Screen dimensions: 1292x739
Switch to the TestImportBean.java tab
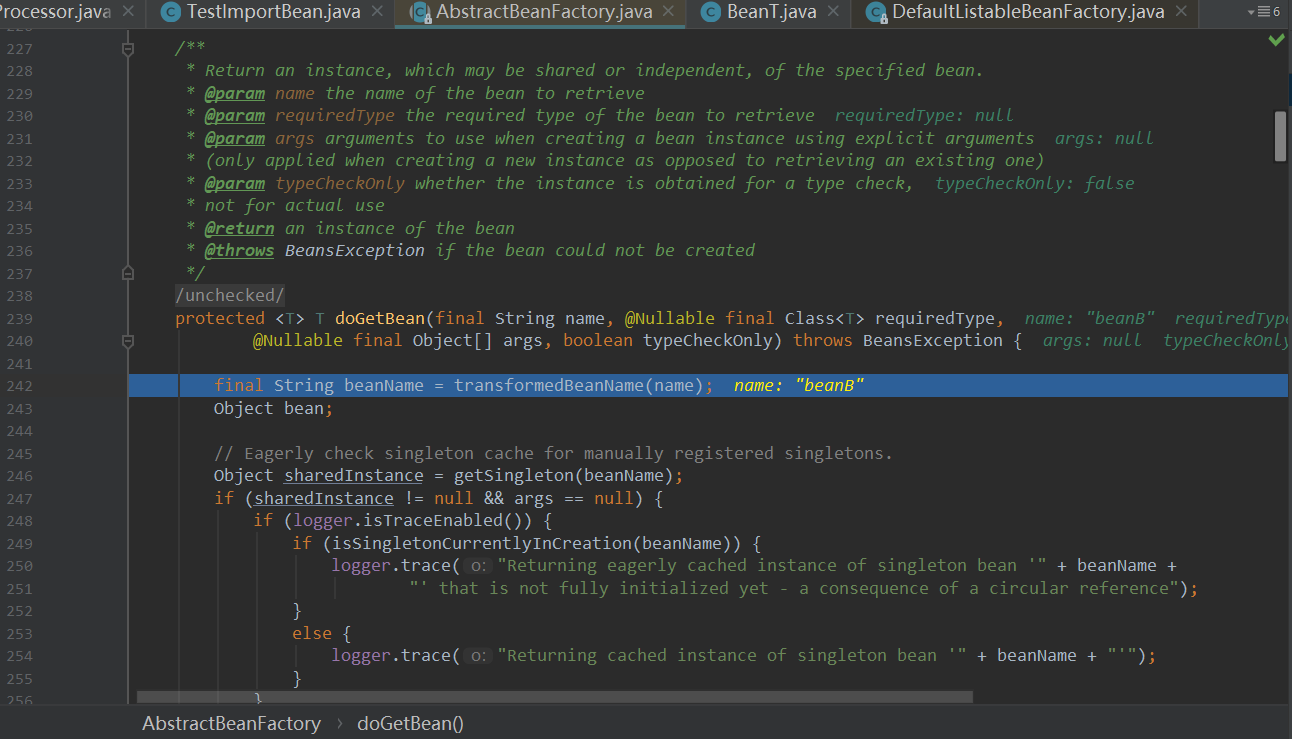(273, 12)
